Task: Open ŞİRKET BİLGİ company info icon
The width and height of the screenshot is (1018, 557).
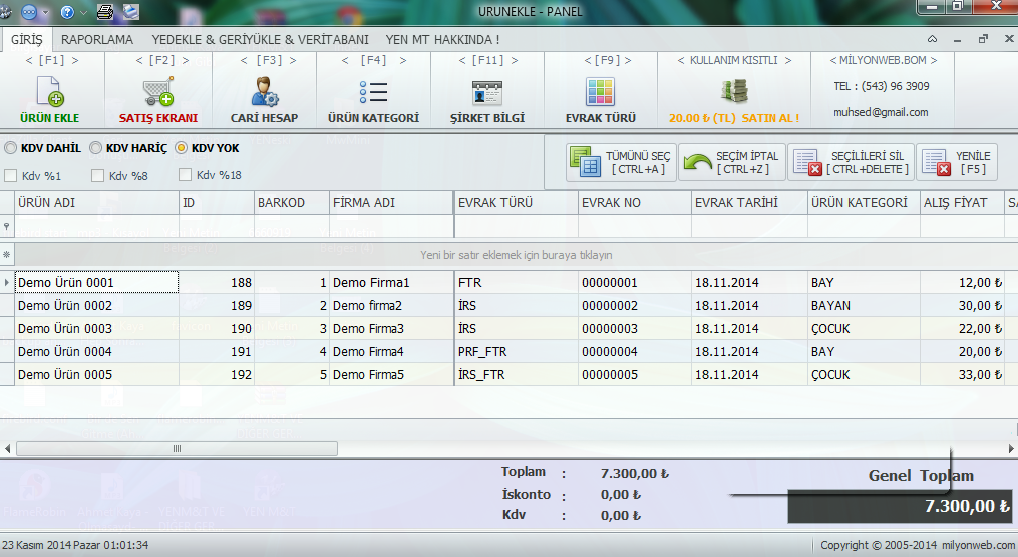Action: tap(487, 92)
